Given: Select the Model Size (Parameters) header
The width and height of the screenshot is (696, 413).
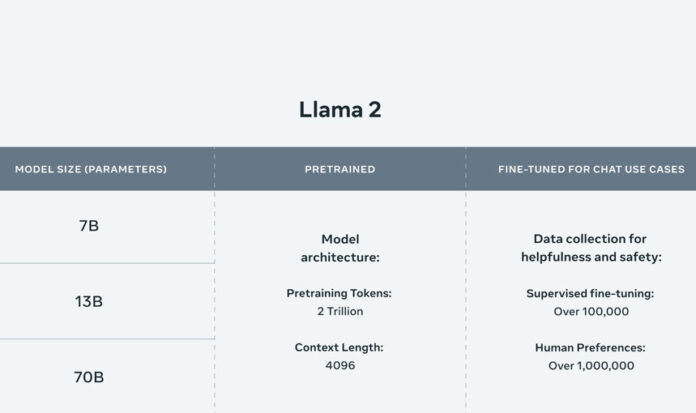Looking at the screenshot, I should [91, 169].
